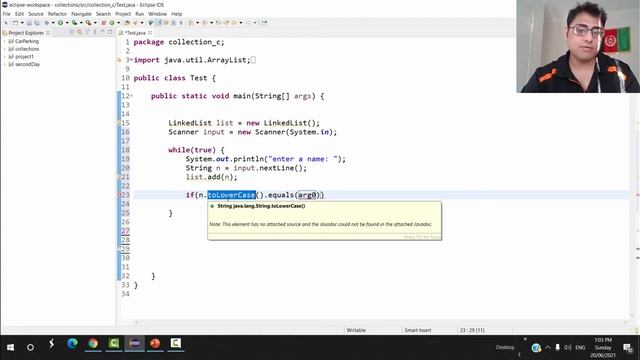Screen dimensions: 640x360
Task: Click the Back navigation arrow icon
Action: coord(233,23)
